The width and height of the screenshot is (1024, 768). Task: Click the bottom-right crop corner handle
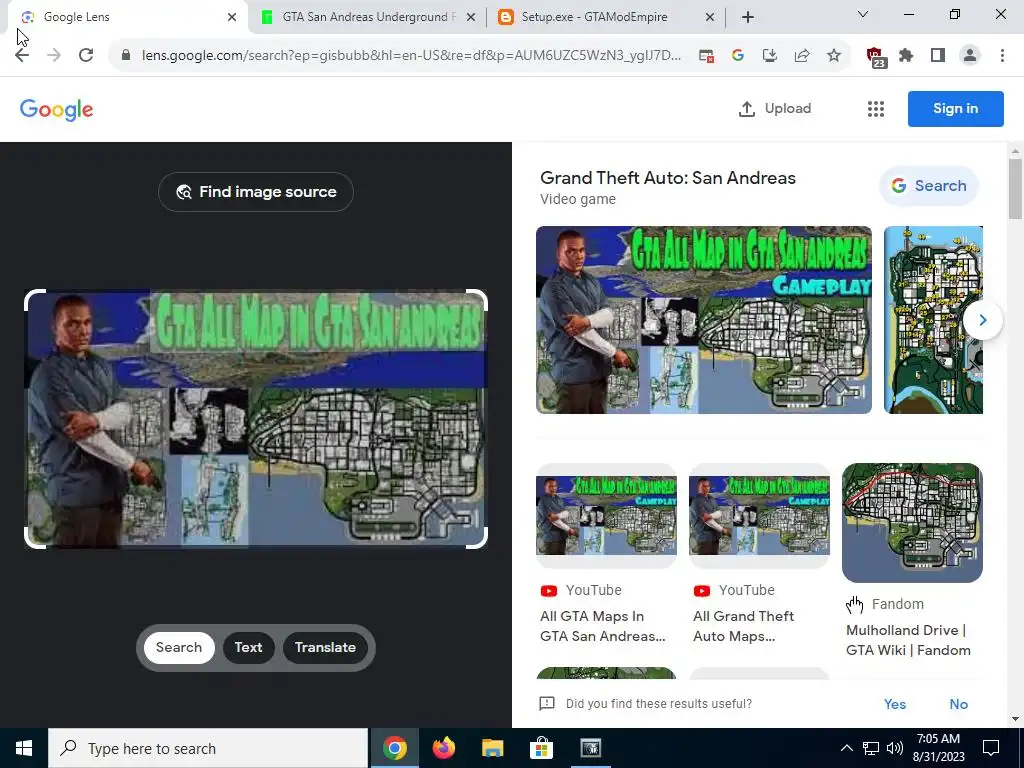tap(478, 538)
